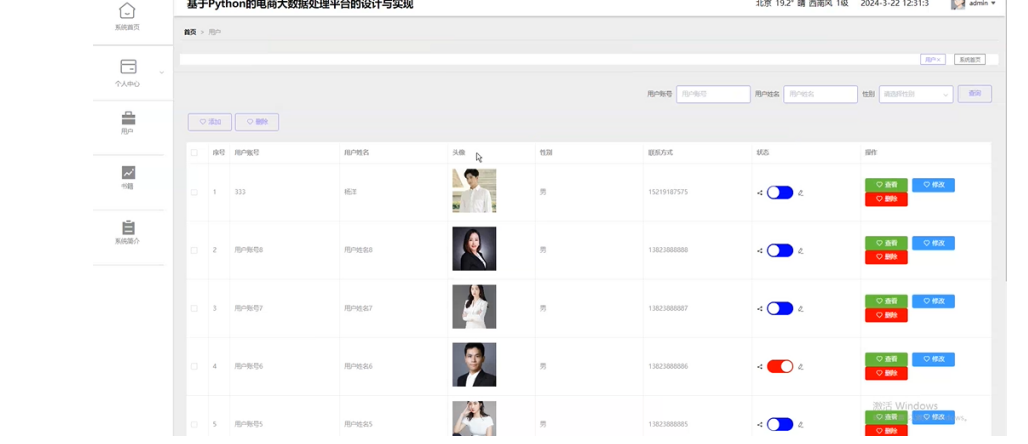Open 个人中心 card icon in sidebar
The height and width of the screenshot is (444, 1028).
[x=128, y=67]
